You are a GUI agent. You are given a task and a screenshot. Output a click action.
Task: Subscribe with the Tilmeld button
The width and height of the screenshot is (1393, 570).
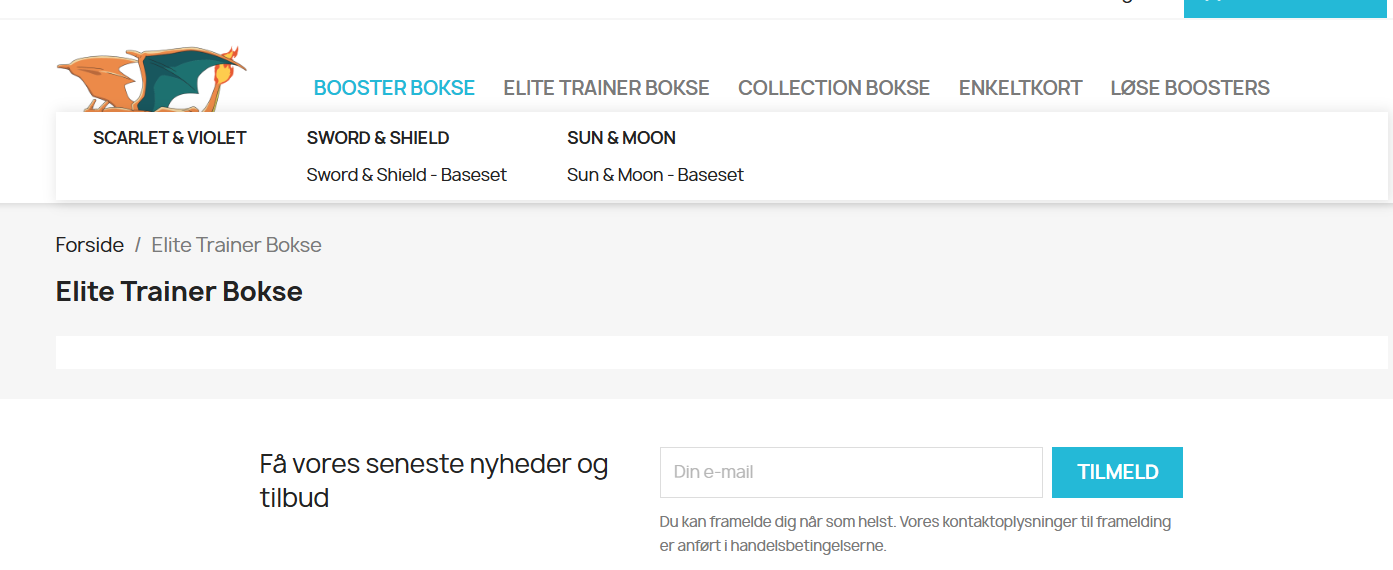(x=1117, y=472)
